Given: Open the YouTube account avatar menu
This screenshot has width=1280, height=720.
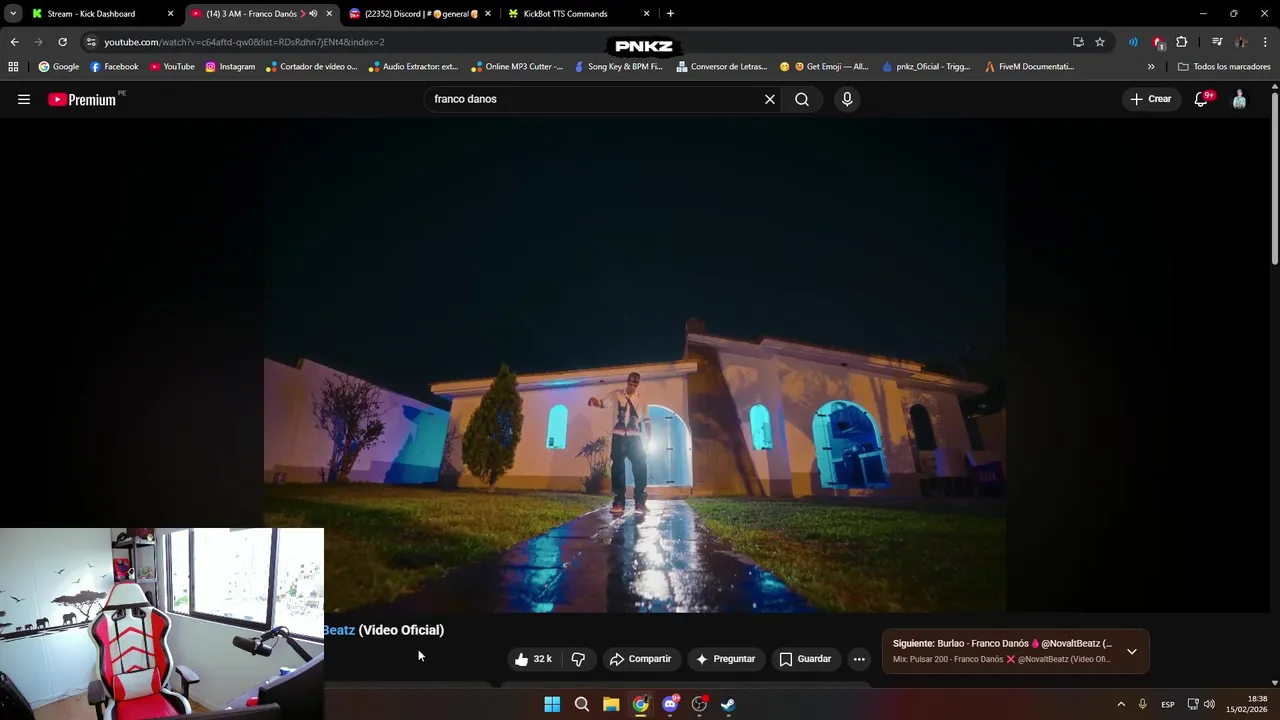Looking at the screenshot, I should pyautogui.click(x=1239, y=99).
